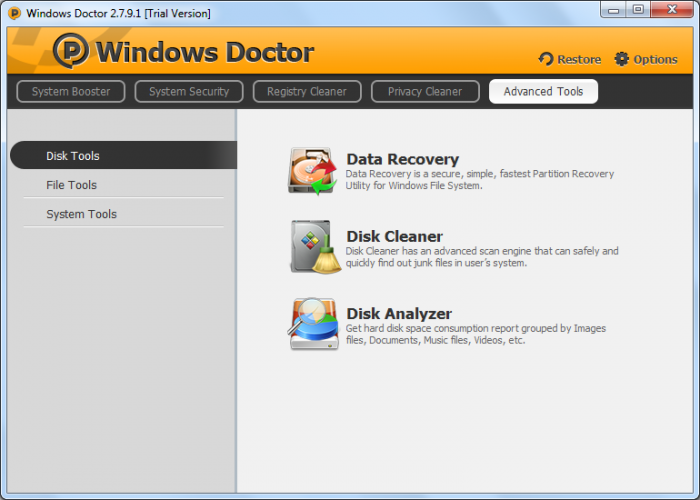Switch to the System Security tab

[x=189, y=92]
